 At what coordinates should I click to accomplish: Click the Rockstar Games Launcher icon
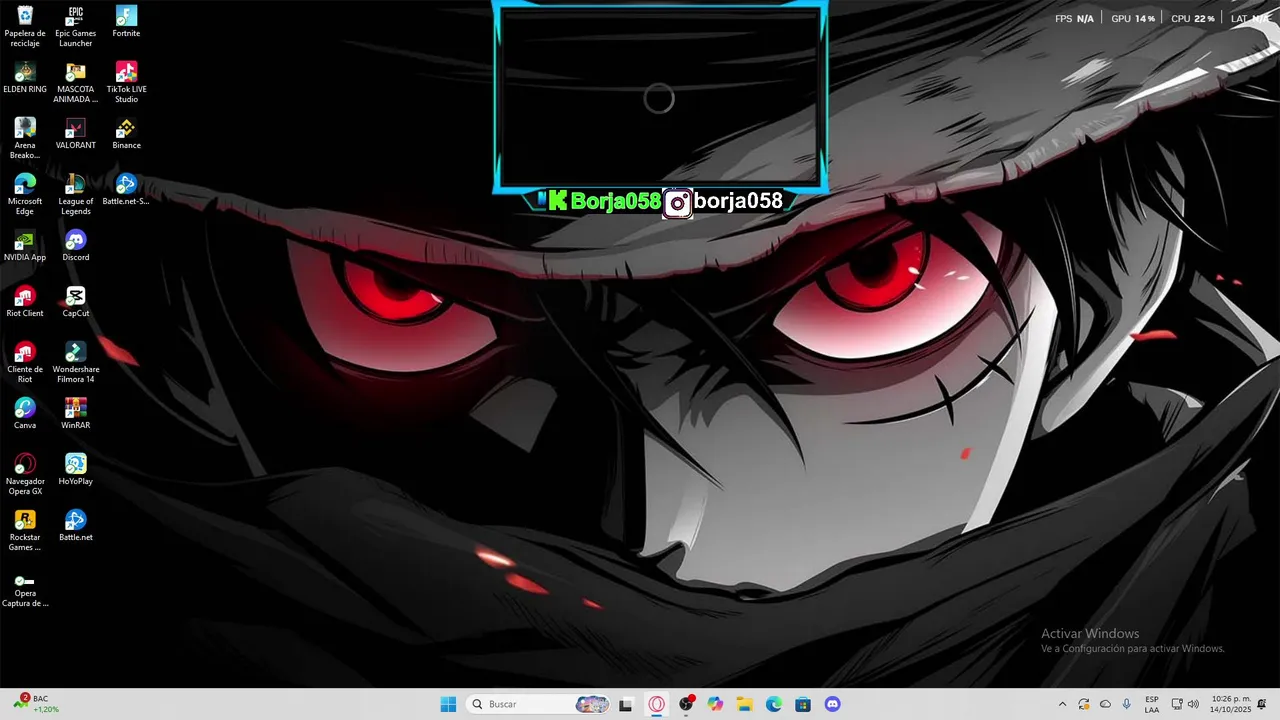pyautogui.click(x=25, y=530)
